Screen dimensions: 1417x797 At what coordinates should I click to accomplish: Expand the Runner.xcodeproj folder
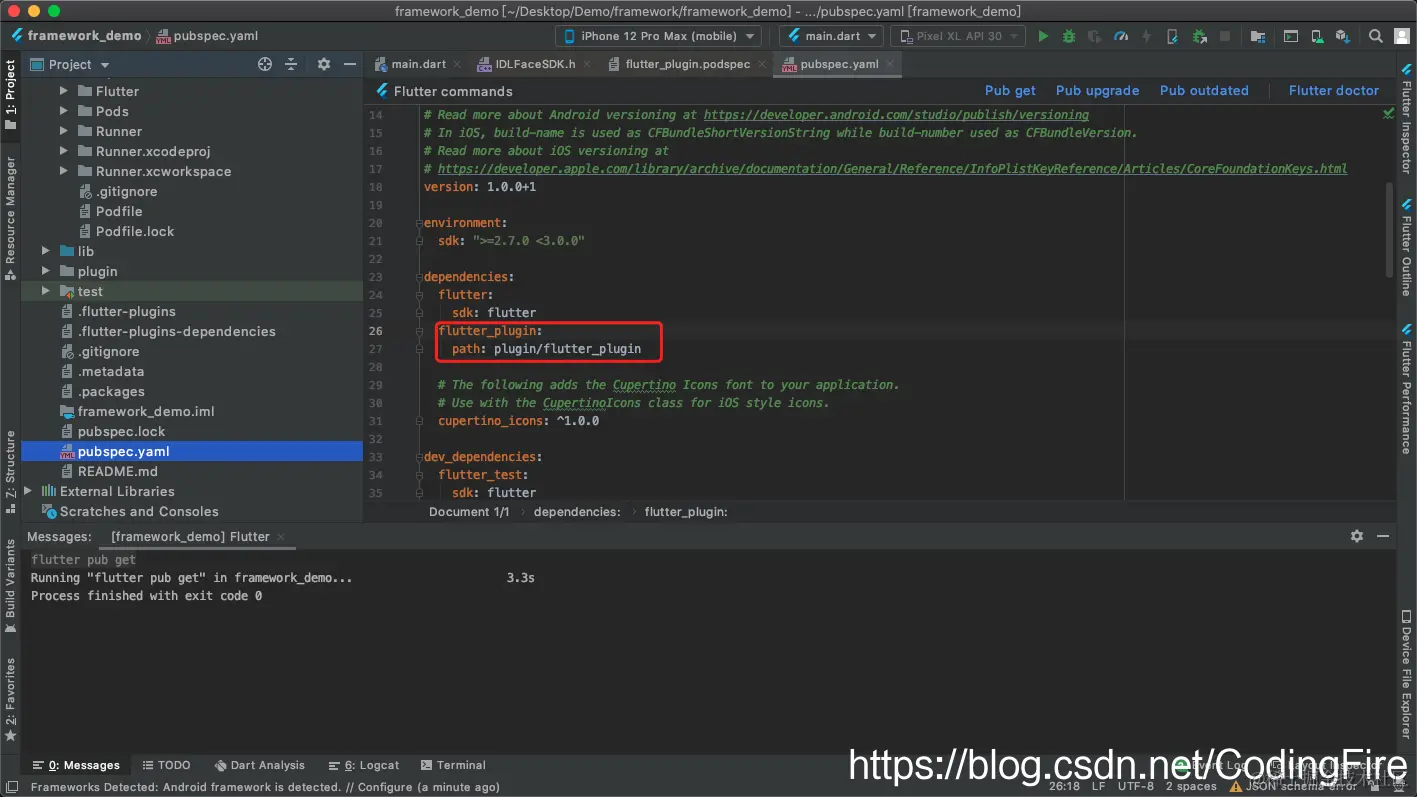click(64, 151)
